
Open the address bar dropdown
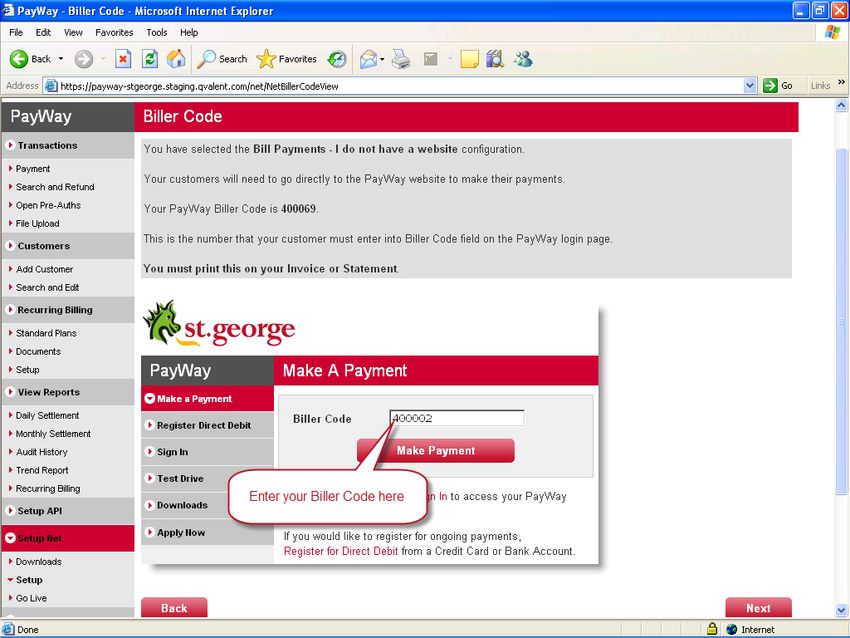750,86
